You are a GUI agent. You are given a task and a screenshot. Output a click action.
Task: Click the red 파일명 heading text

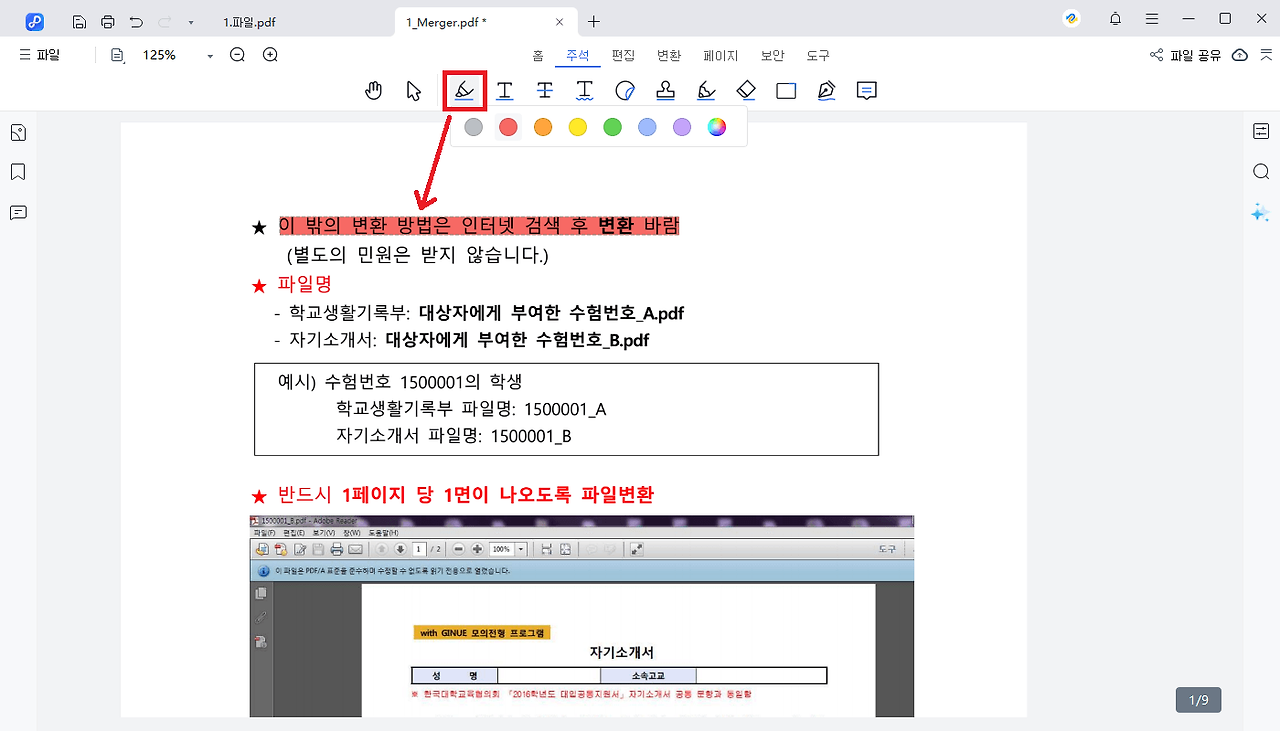[x=305, y=284]
